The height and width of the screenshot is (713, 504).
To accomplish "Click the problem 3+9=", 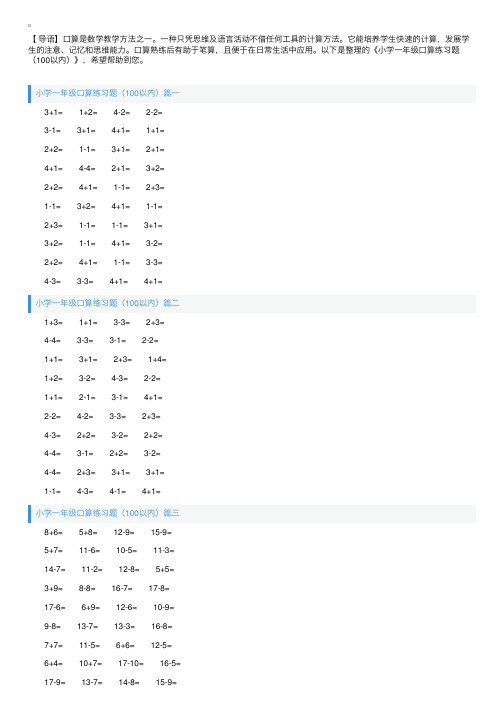I will [x=53, y=588].
